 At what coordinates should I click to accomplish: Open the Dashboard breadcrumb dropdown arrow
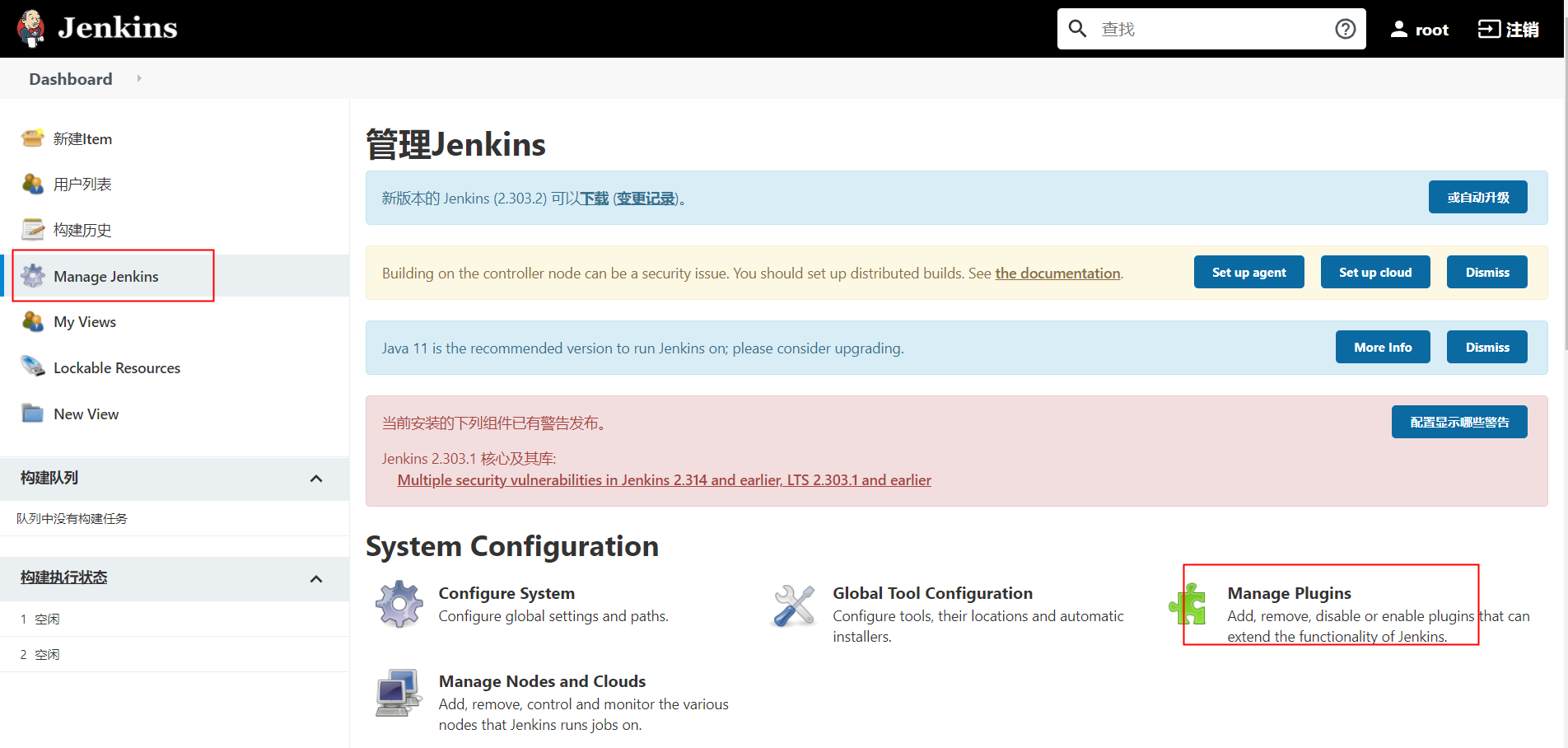coord(139,78)
